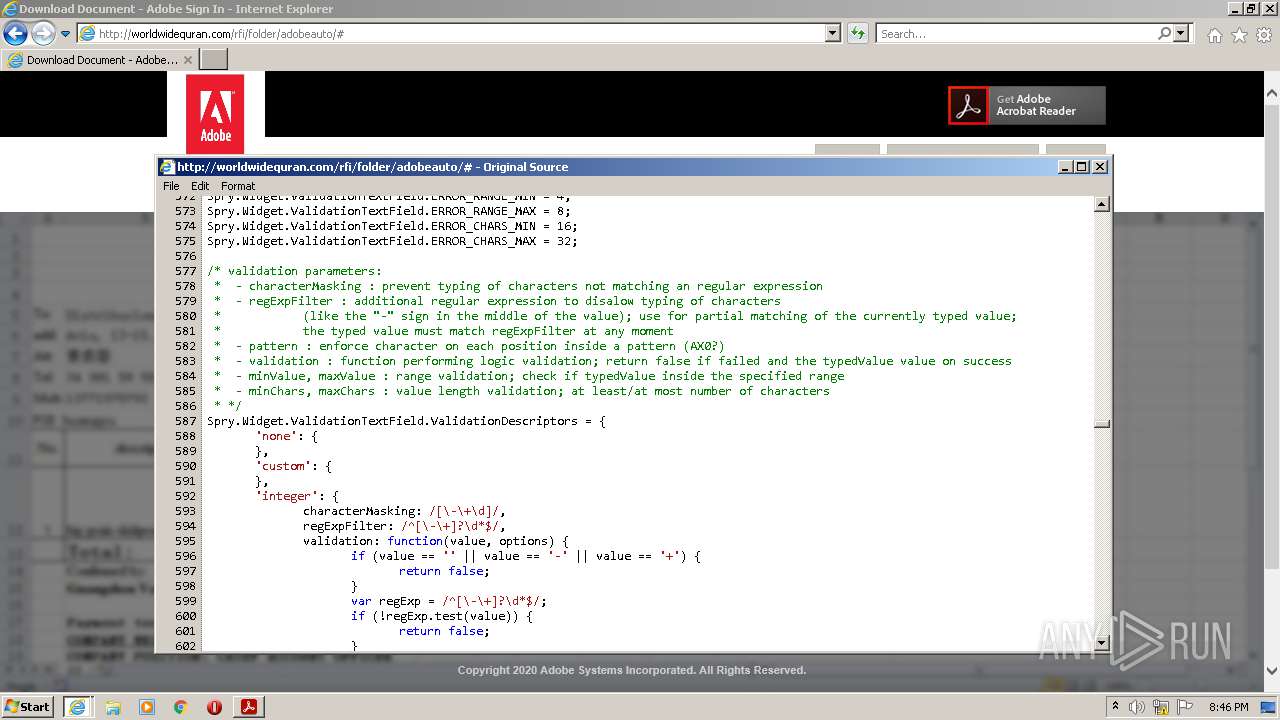1280x720 pixels.
Task: Click the ERROR_CHARS_MIN = 16 line
Action: pyautogui.click(x=392, y=226)
